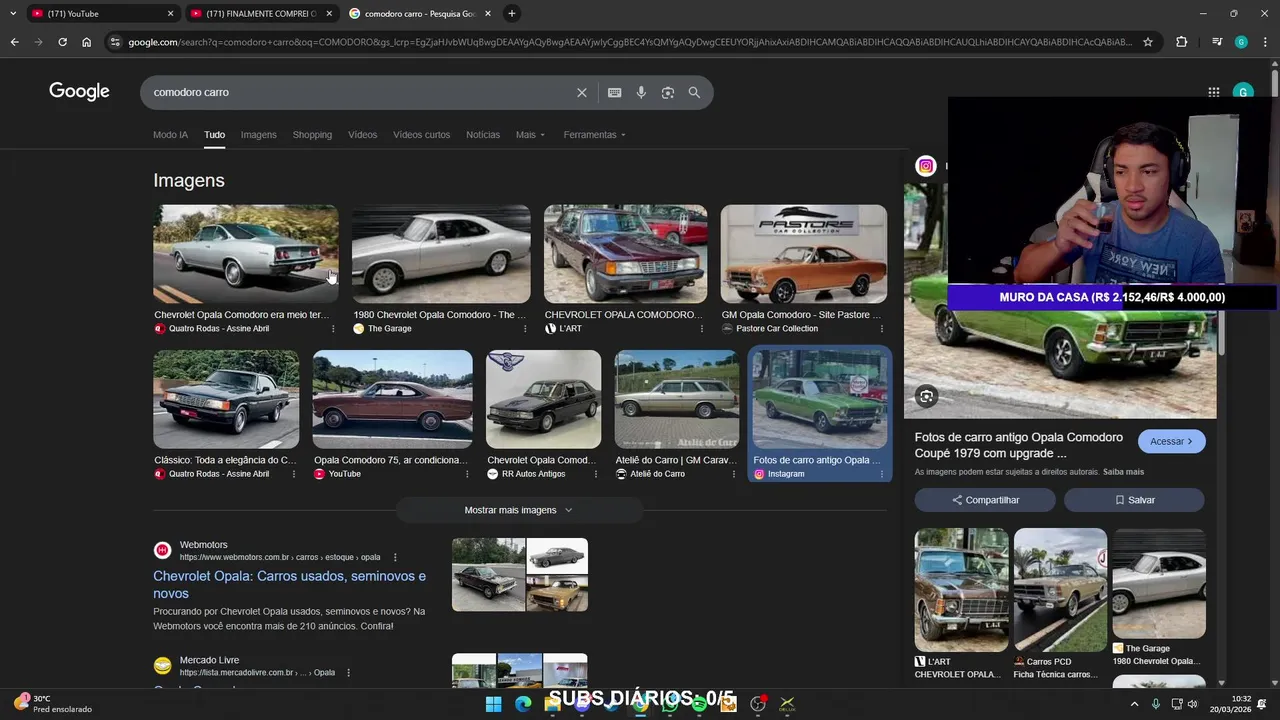Open the maroon L'ART Opala thumbnail
Image resolution: width=1280 pixels, height=720 pixels.
click(625, 254)
